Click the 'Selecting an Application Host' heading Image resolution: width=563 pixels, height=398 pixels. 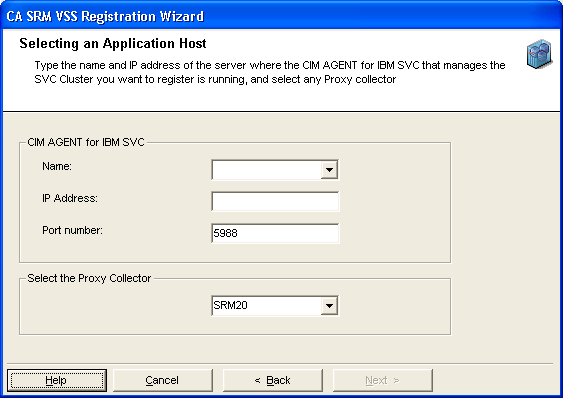point(113,43)
